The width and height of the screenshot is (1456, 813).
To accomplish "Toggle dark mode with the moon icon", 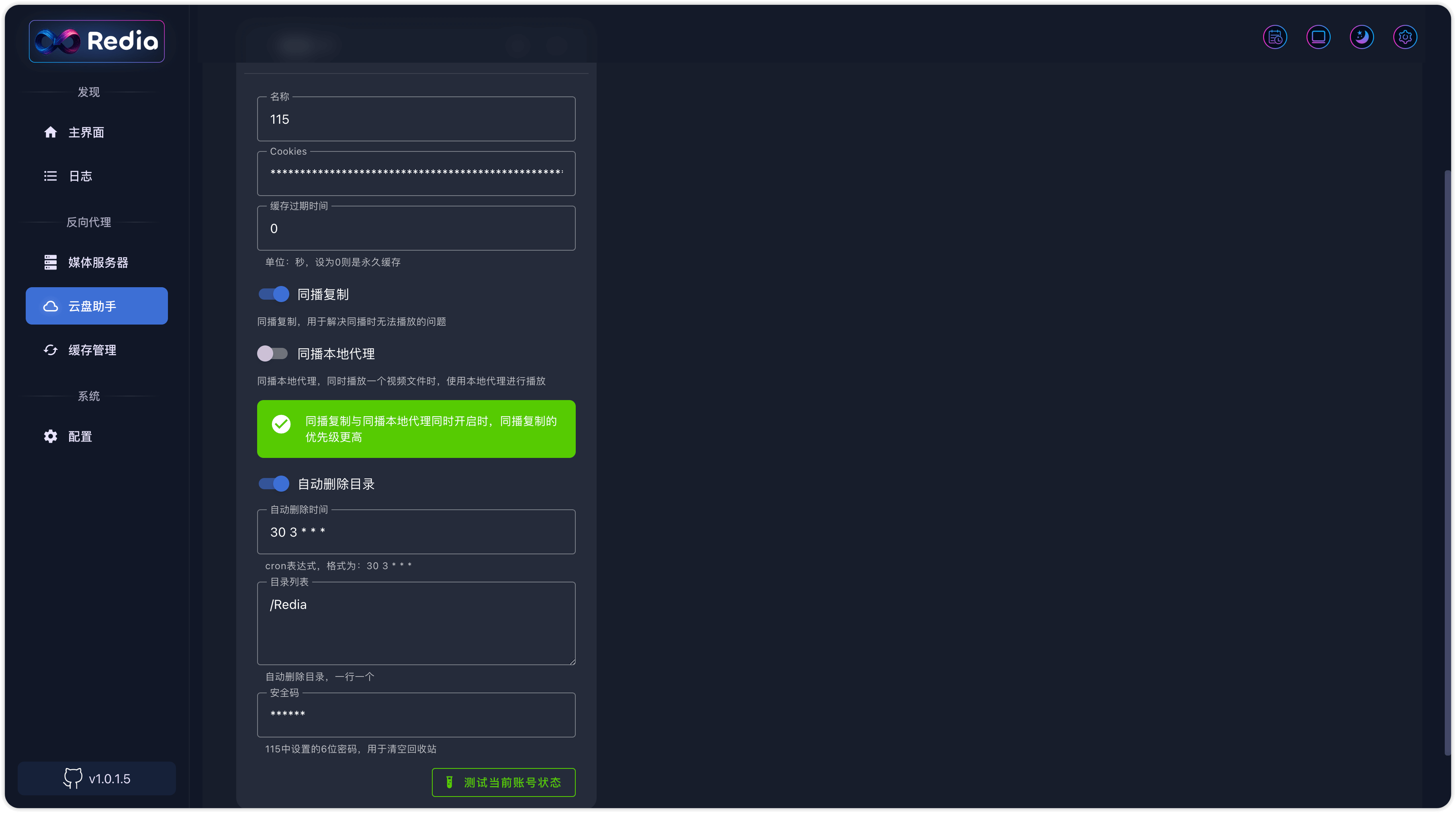I will click(x=1362, y=37).
